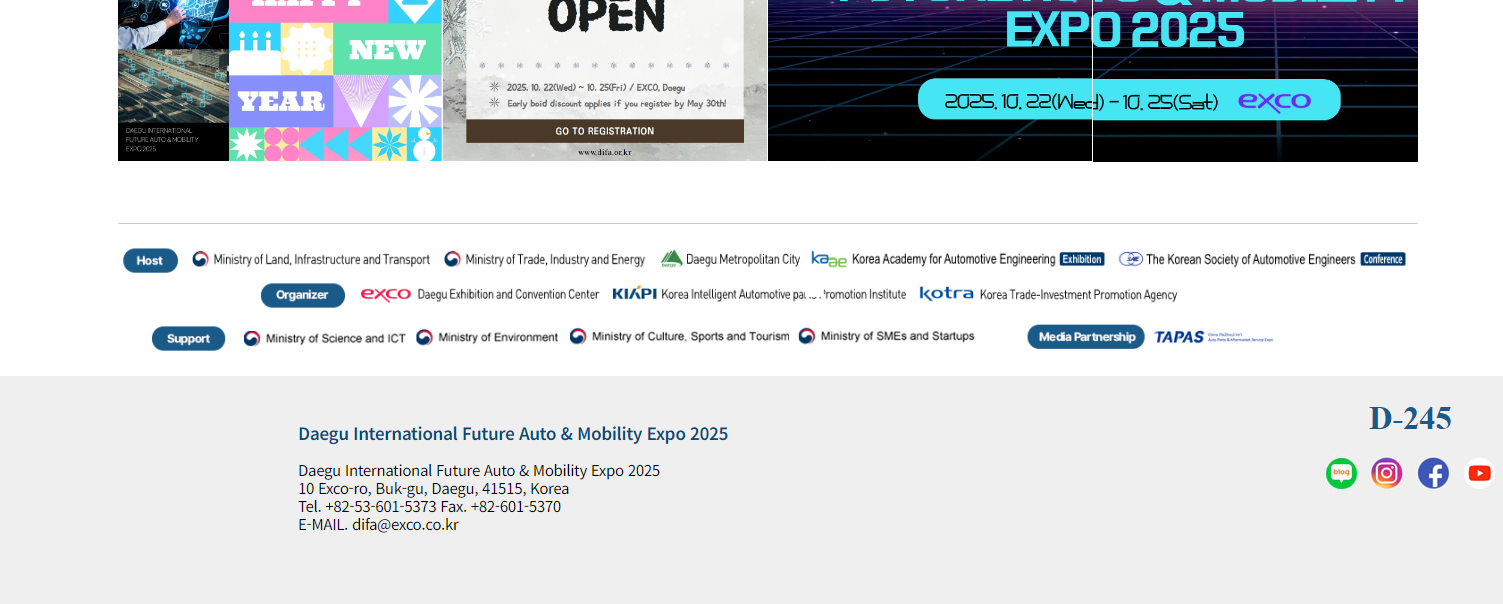Click the EXCO organizer logo

coord(386,295)
